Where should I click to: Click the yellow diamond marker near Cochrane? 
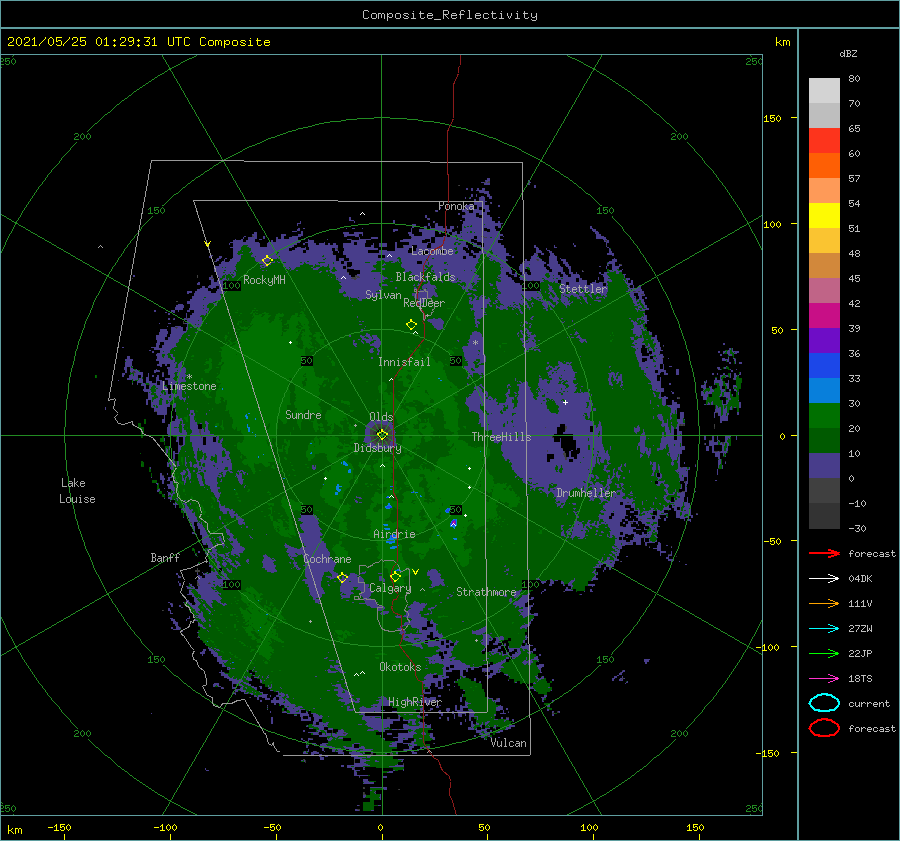pyautogui.click(x=342, y=578)
